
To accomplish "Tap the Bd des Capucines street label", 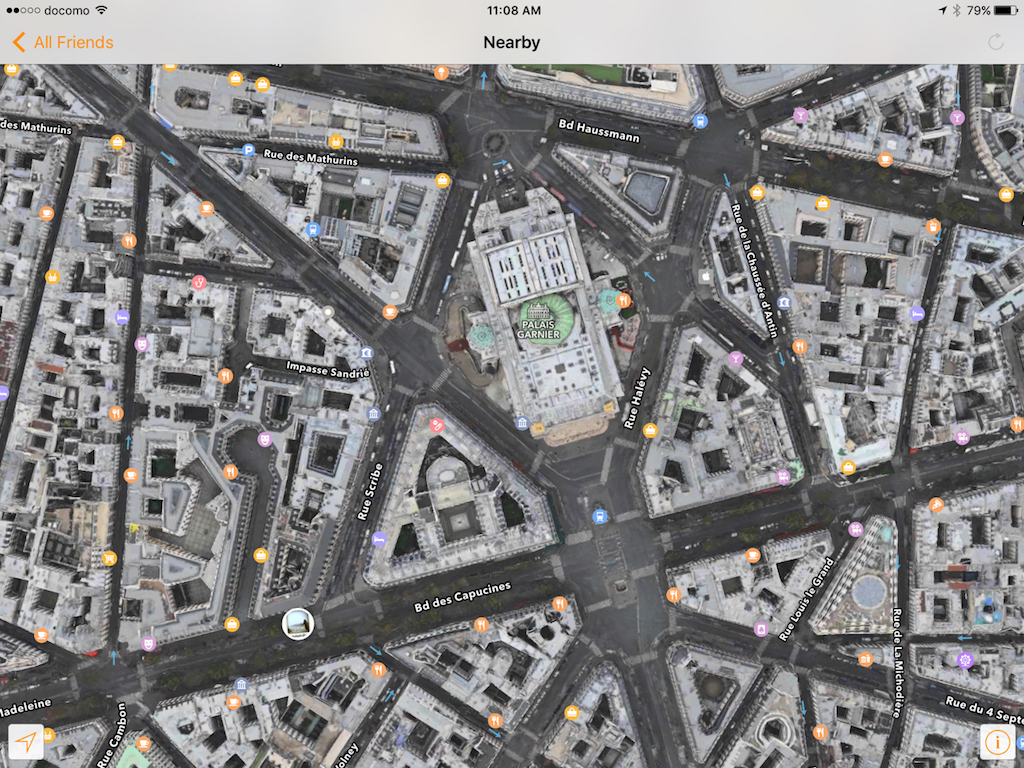I will [x=462, y=597].
